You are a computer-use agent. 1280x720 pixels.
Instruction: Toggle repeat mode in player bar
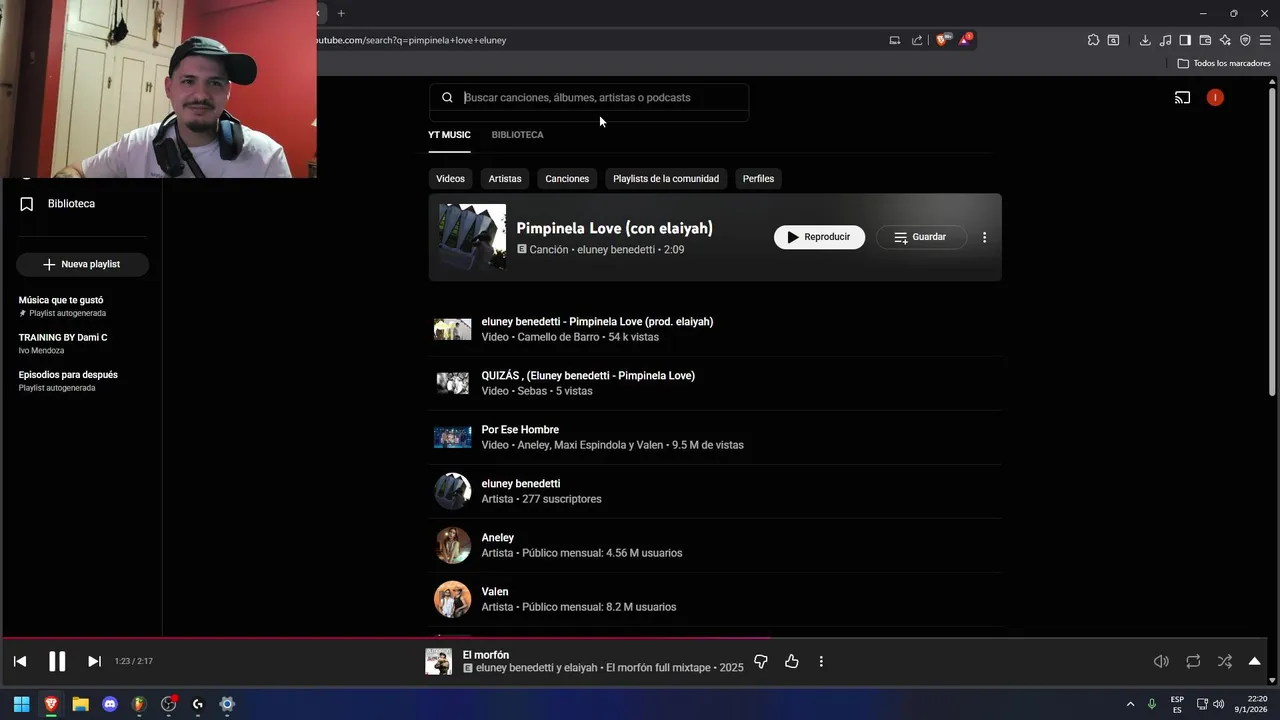(1193, 661)
